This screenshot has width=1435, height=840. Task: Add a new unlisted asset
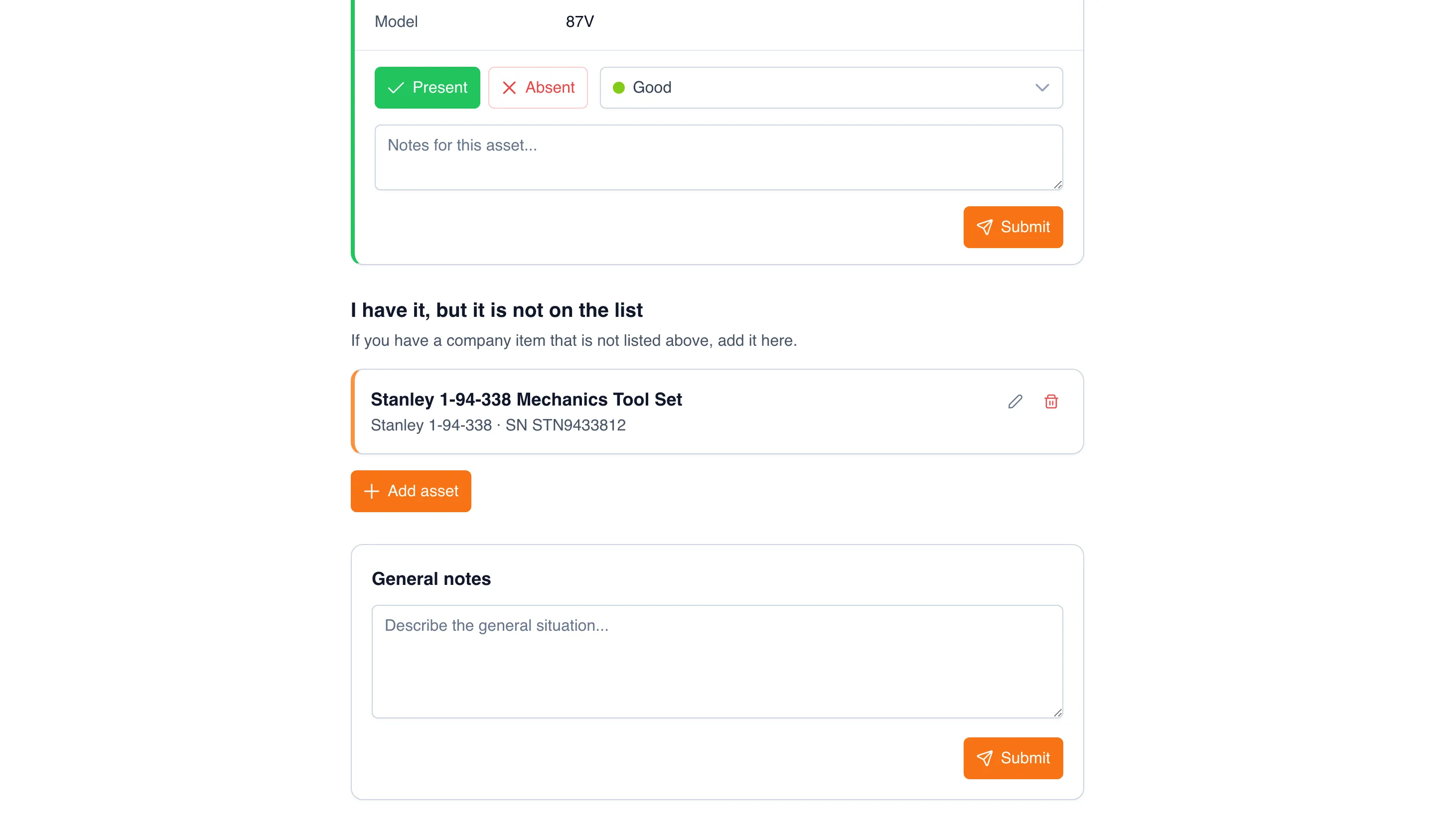coord(411,491)
